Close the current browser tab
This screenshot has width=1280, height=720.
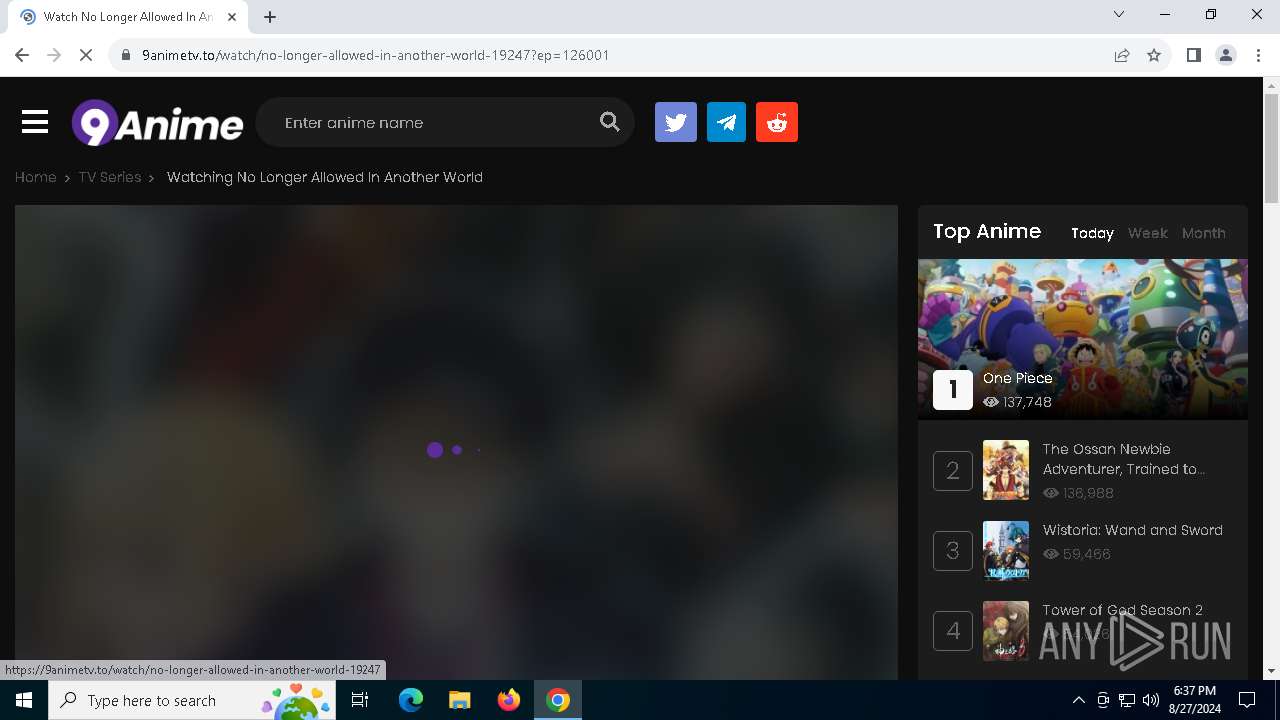(x=231, y=16)
